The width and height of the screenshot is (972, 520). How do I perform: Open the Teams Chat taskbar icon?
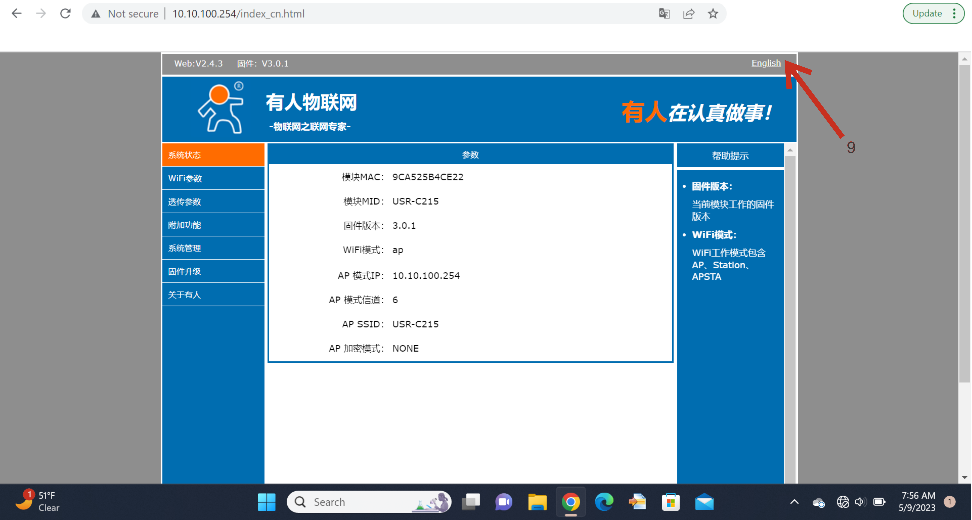(x=503, y=502)
